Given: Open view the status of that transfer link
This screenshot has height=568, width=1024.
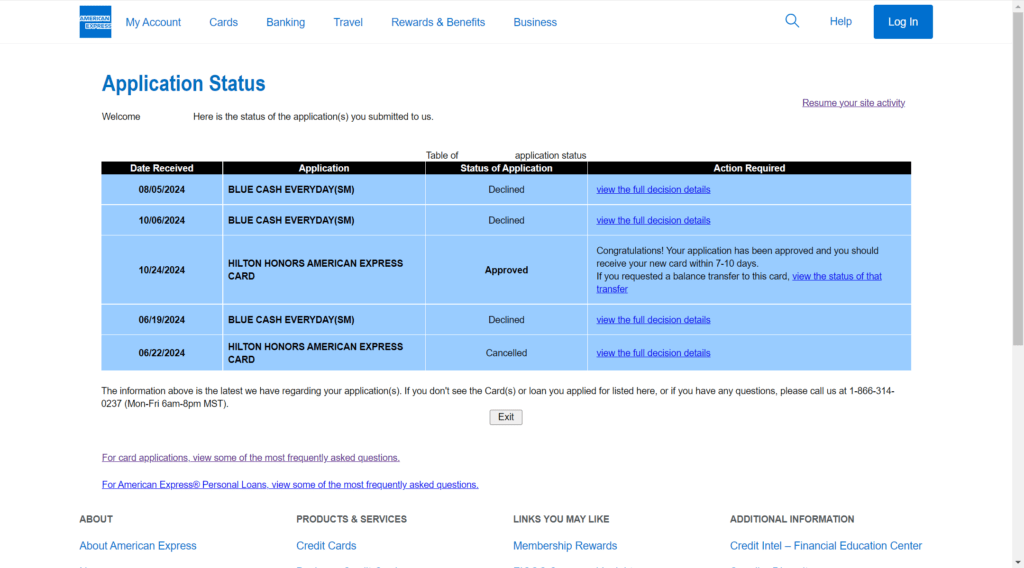Looking at the screenshot, I should click(x=837, y=277).
